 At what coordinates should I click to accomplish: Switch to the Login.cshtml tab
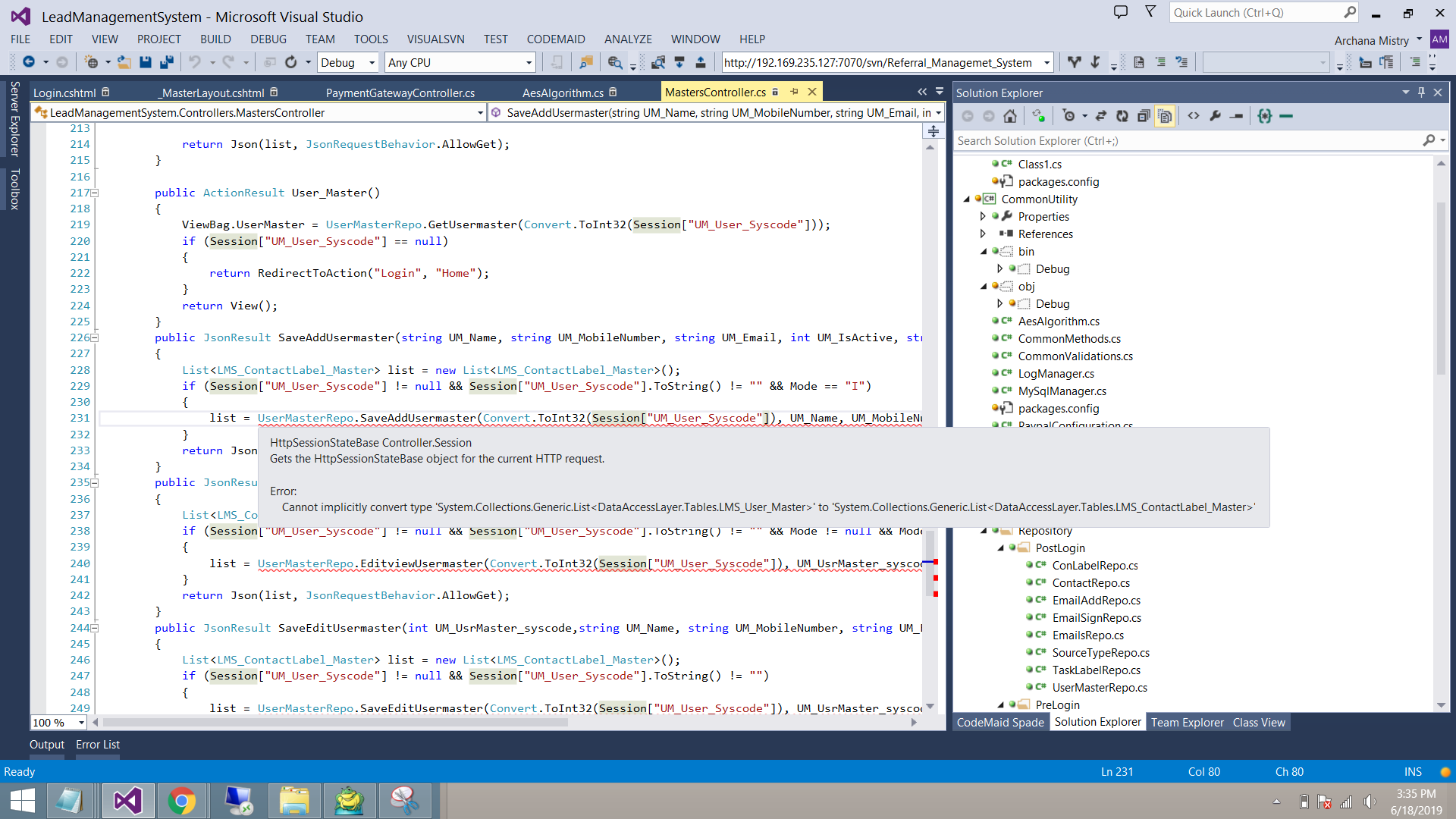64,93
